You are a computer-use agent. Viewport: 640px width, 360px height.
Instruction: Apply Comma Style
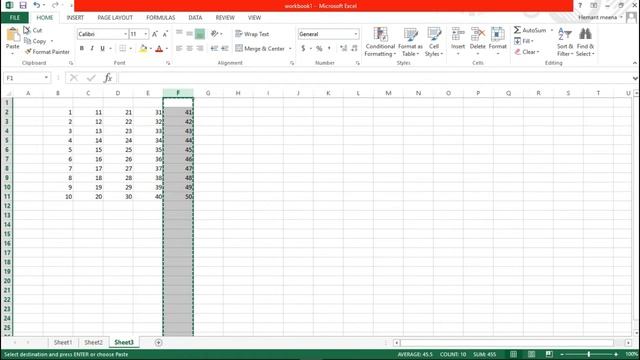coord(329,49)
